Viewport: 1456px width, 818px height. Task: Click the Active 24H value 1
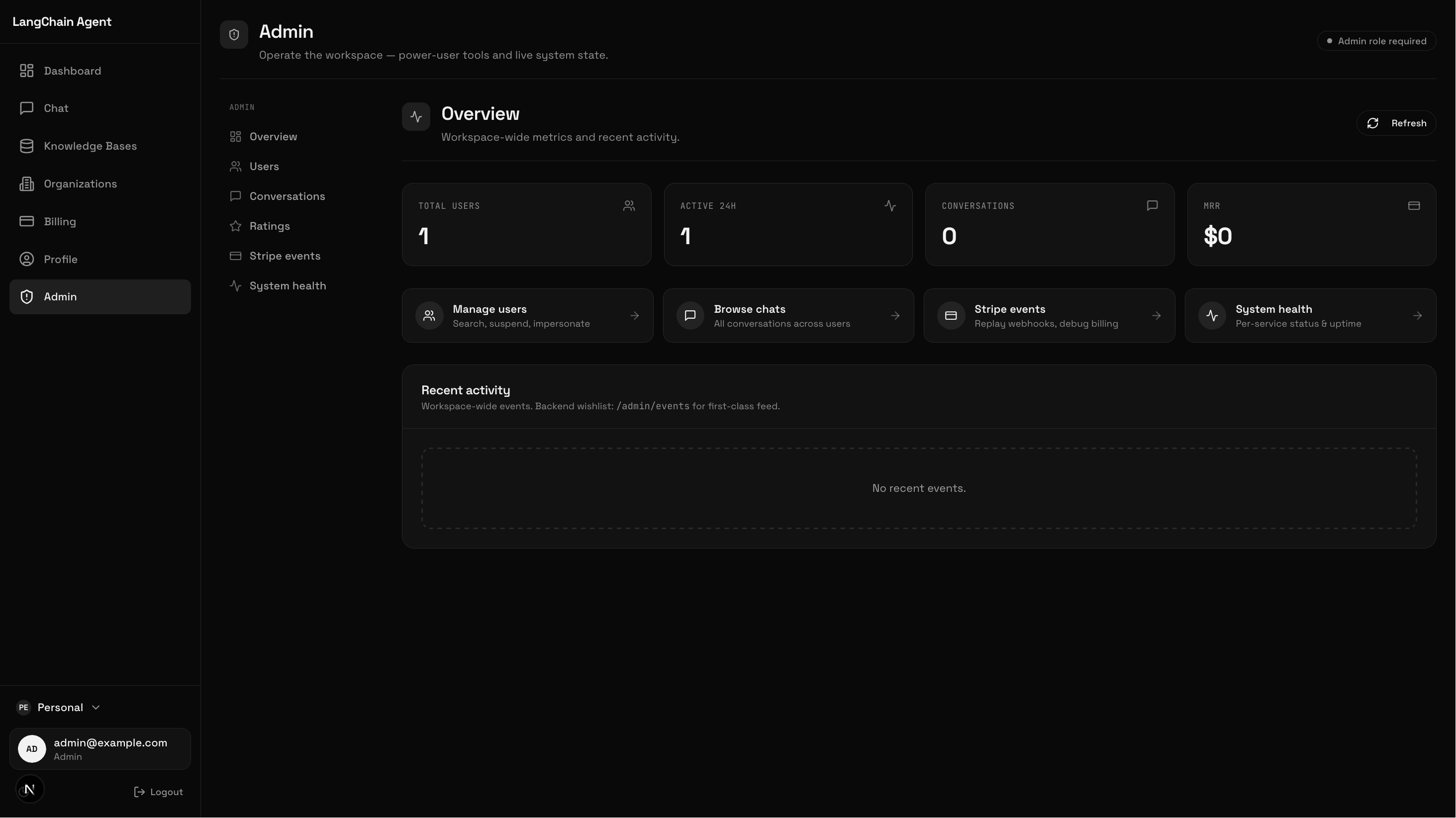tap(685, 236)
